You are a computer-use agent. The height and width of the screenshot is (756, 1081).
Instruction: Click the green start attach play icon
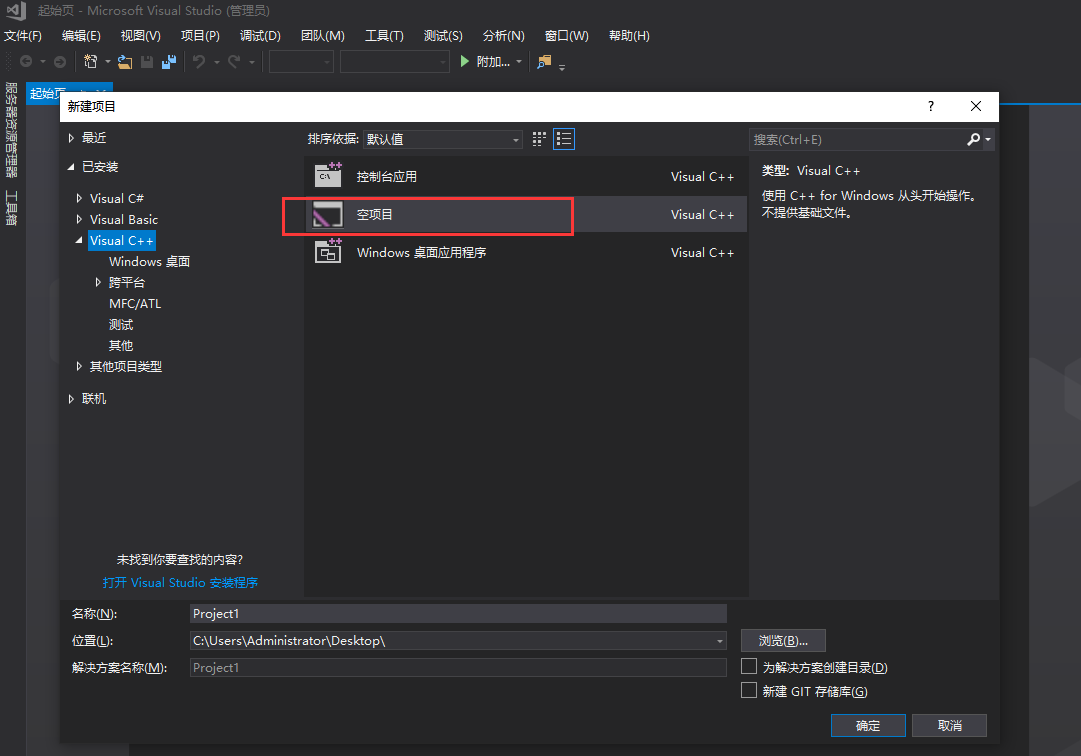tap(465, 61)
